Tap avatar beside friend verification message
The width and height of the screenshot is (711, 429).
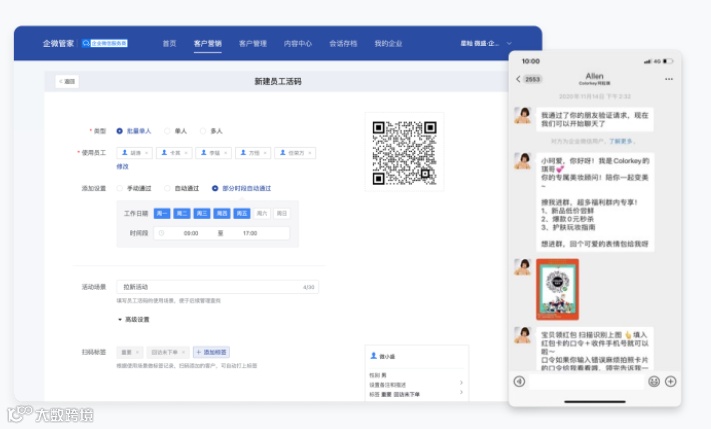pyautogui.click(x=522, y=115)
